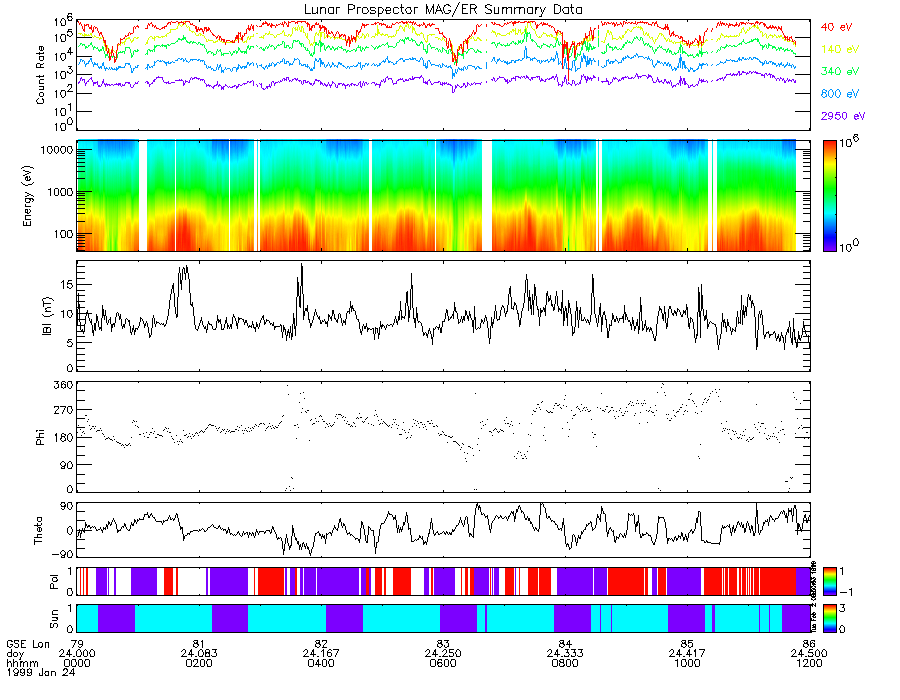The height and width of the screenshot is (700, 900).
Task: Click the '0400' time tick label
Action: (321, 663)
